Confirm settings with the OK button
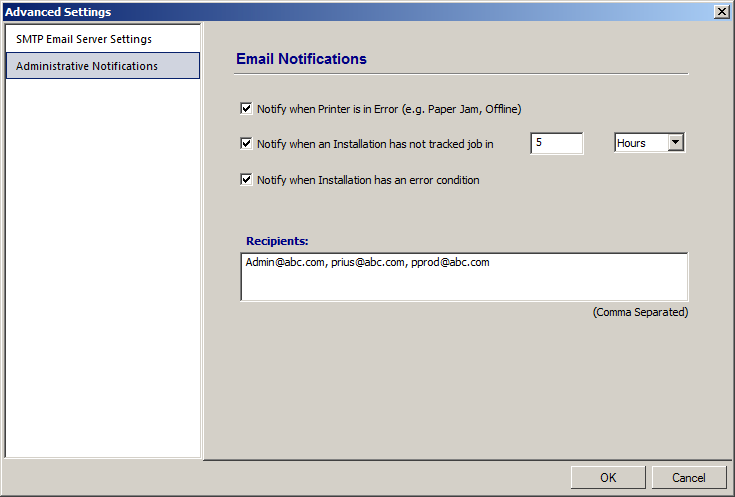 (x=608, y=477)
